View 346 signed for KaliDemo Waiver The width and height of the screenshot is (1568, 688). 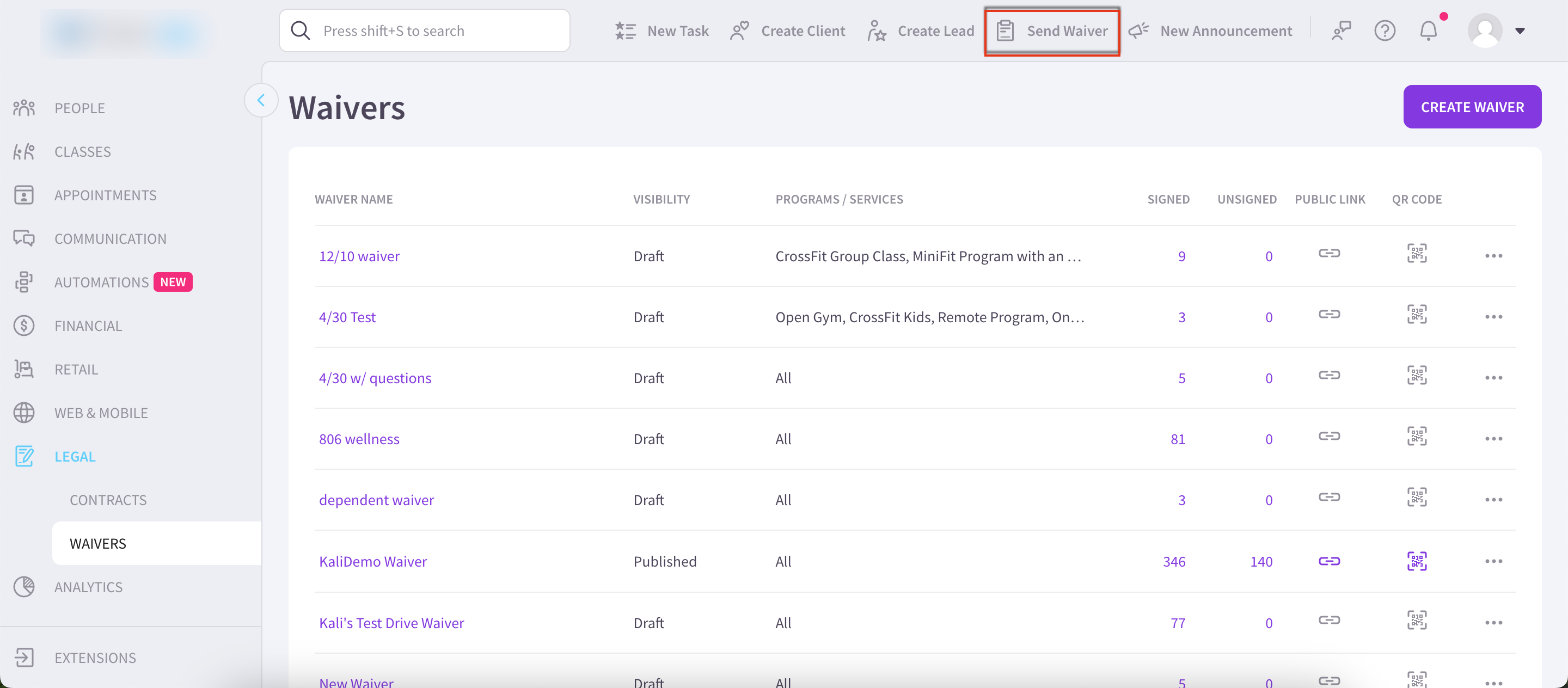click(1174, 562)
